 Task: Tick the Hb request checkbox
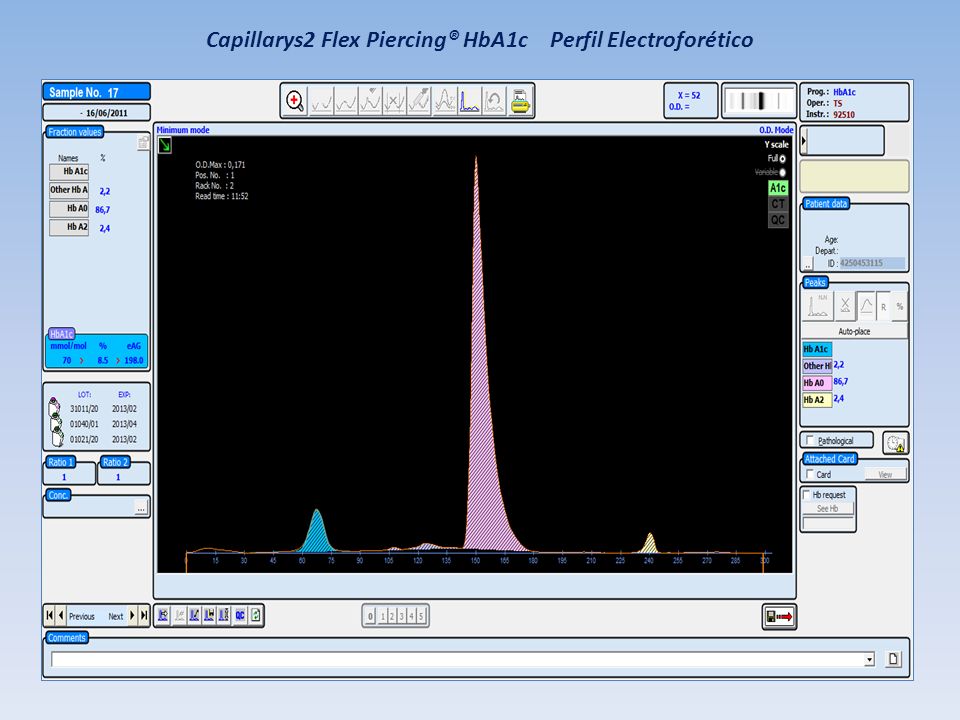pos(807,495)
